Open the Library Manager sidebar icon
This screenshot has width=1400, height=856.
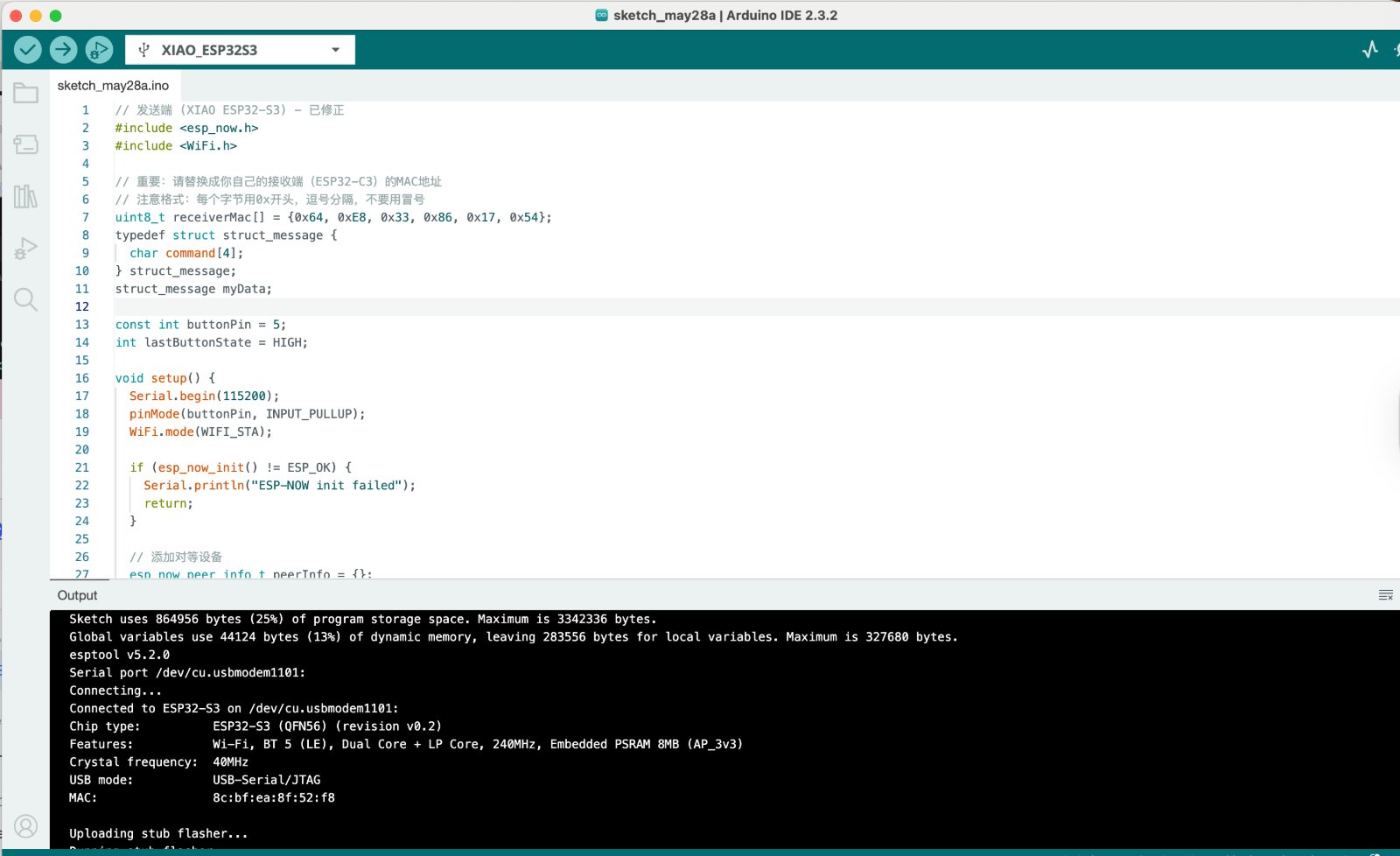[25, 196]
